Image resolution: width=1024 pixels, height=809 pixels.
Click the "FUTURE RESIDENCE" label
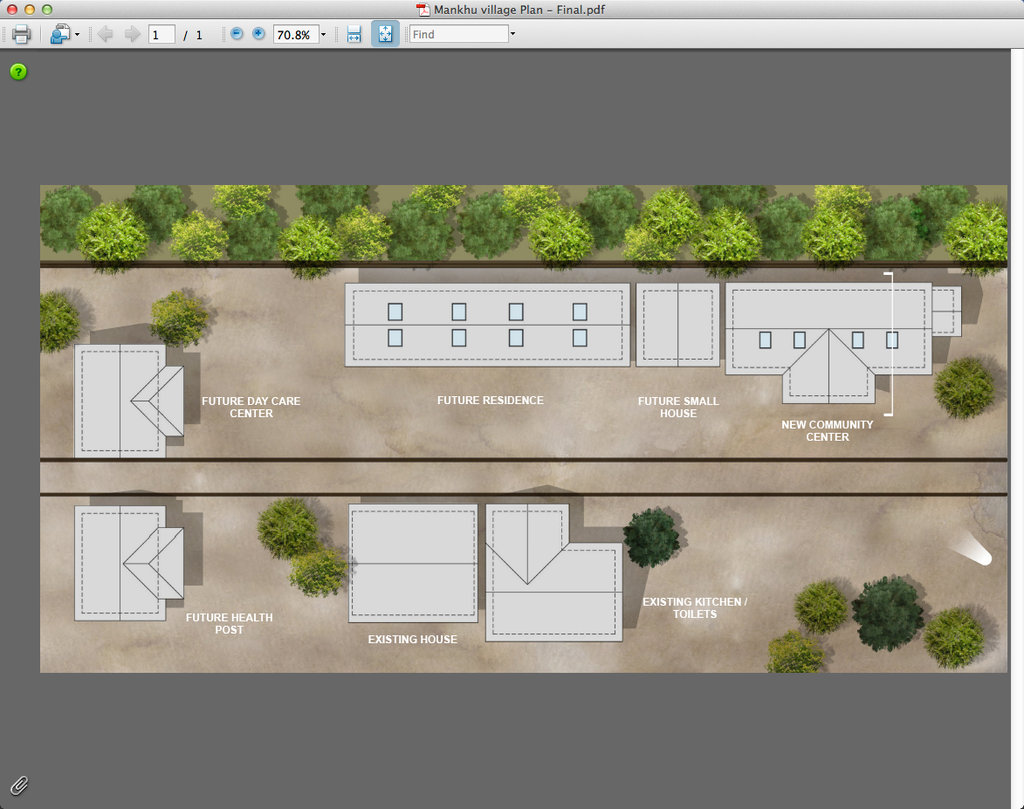pos(490,400)
